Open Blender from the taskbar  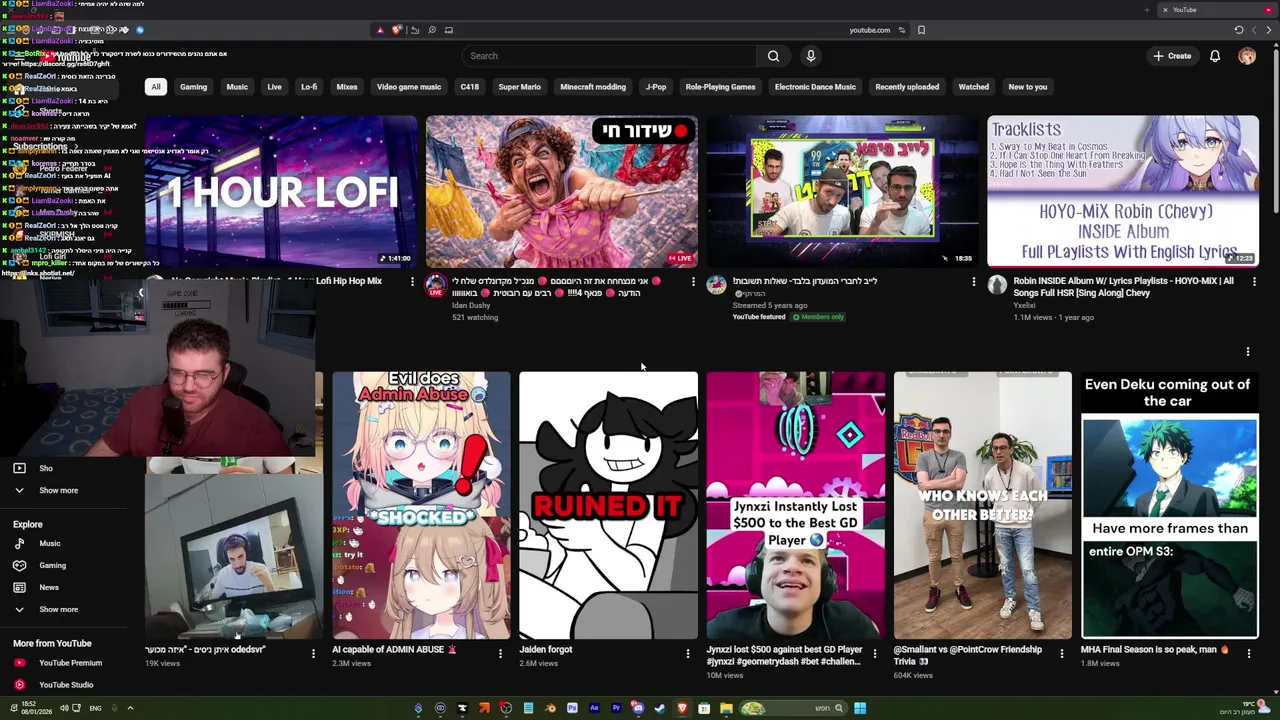550,708
